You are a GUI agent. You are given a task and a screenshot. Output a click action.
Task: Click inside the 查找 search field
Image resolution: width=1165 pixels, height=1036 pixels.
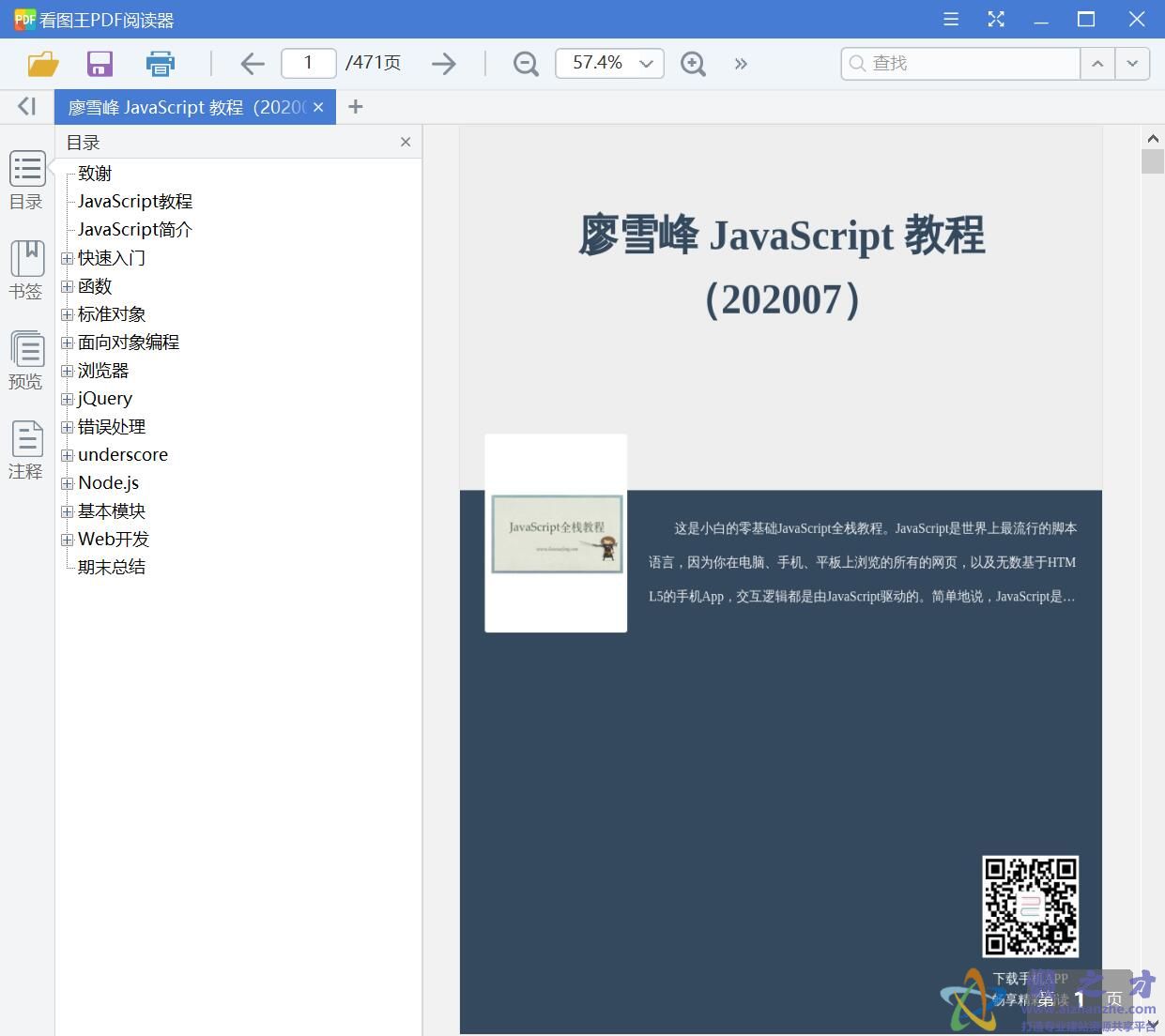(x=958, y=63)
